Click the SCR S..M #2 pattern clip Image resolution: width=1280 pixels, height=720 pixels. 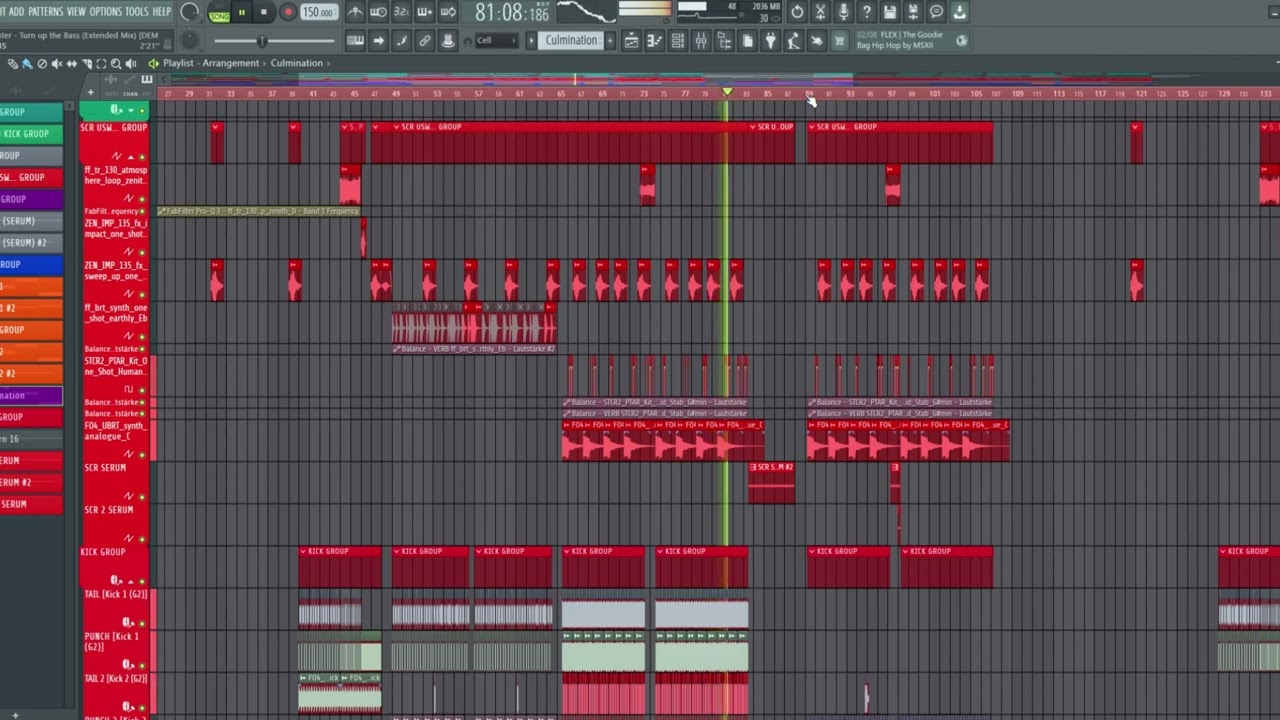pyautogui.click(x=771, y=482)
